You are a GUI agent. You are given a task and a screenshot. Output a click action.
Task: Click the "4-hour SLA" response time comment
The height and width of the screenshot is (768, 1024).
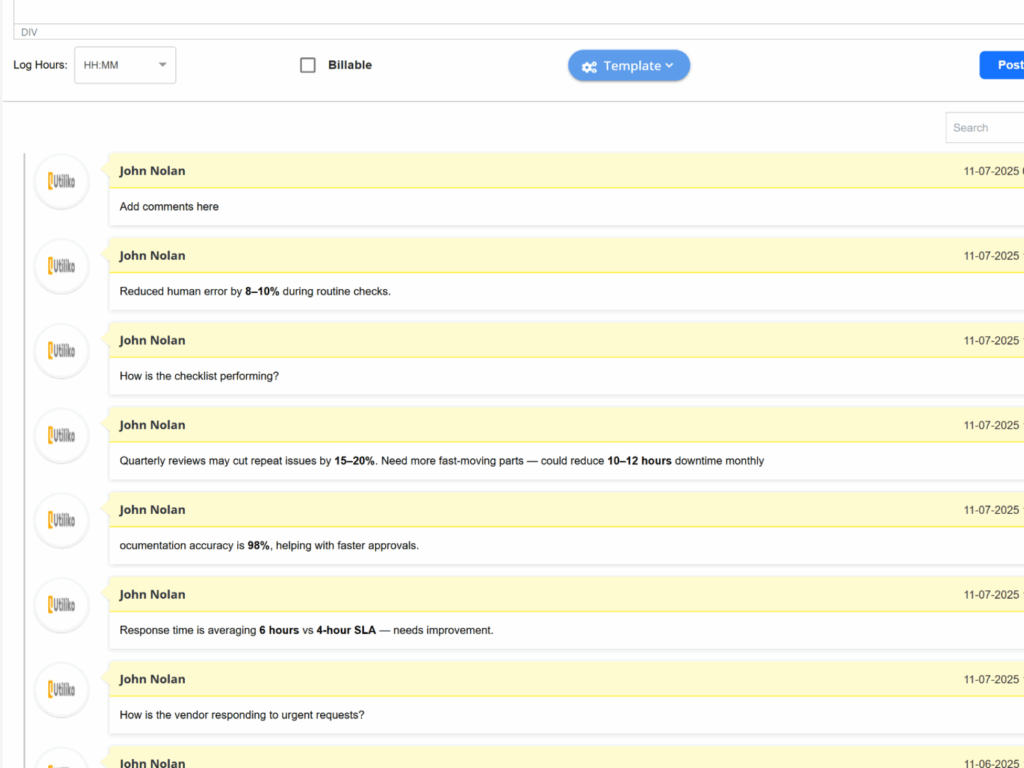(306, 630)
